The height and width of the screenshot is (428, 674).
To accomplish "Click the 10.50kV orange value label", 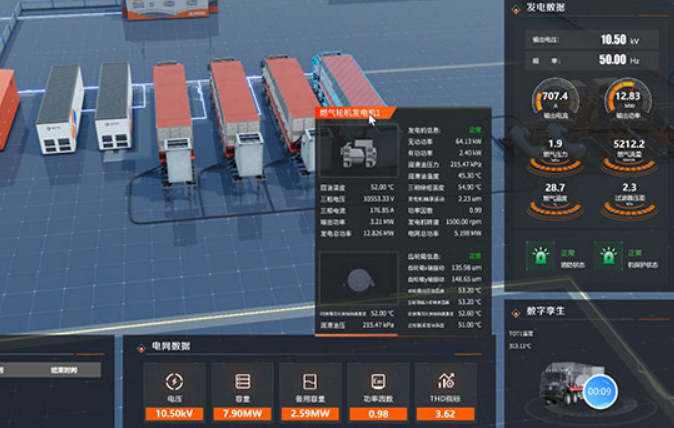I will [x=174, y=412].
